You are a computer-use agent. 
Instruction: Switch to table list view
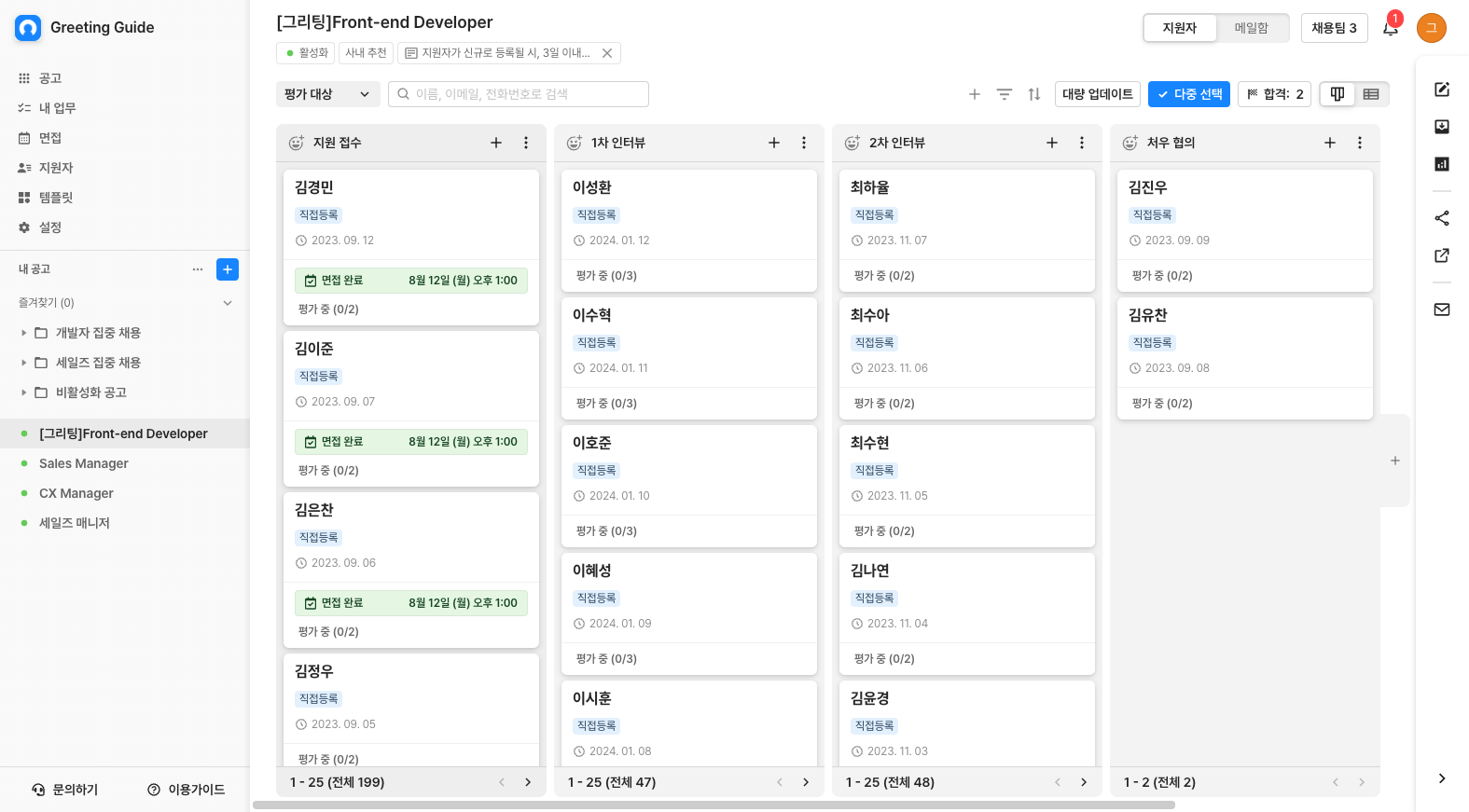coord(1371,94)
